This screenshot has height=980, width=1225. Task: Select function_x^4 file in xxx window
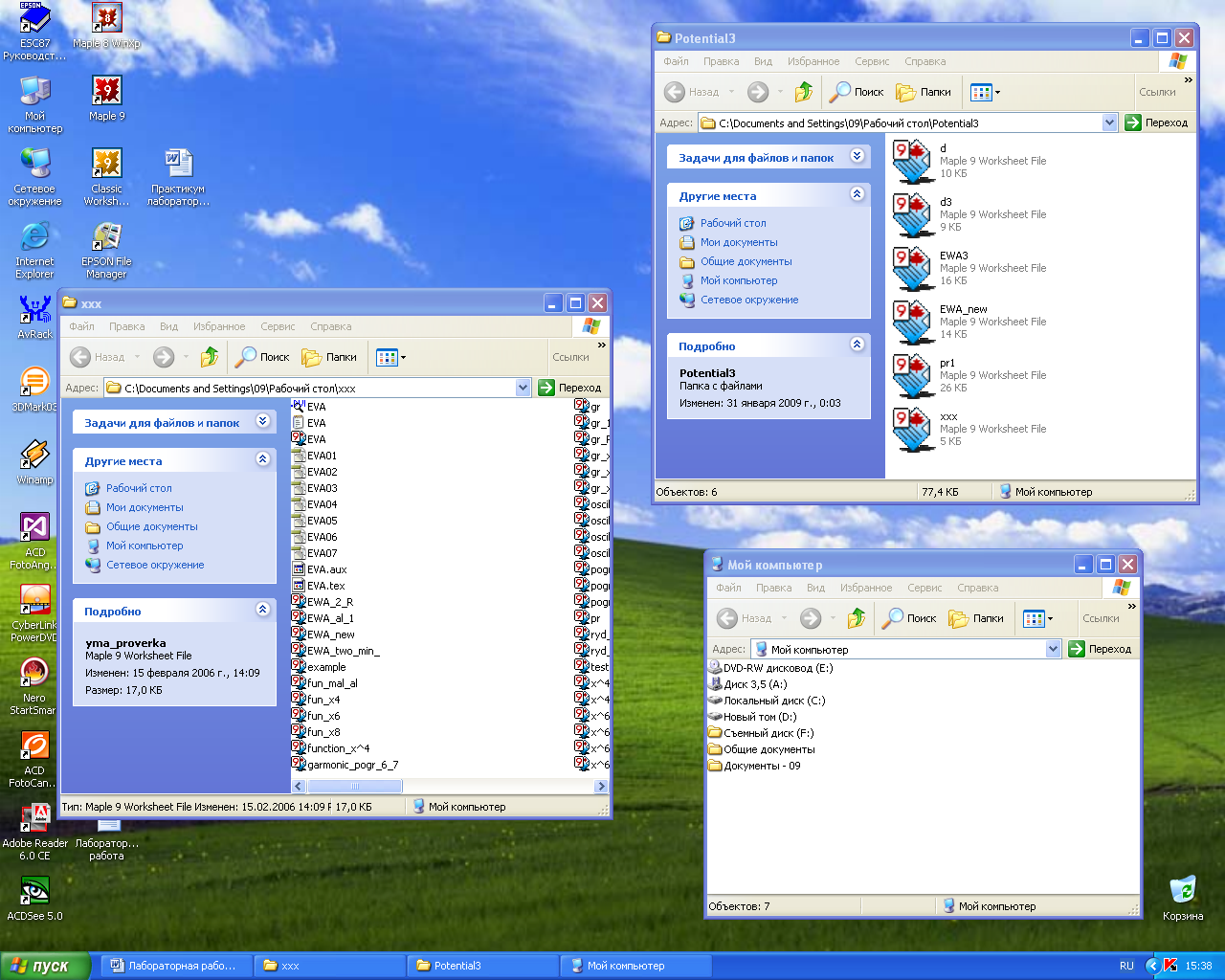click(331, 748)
